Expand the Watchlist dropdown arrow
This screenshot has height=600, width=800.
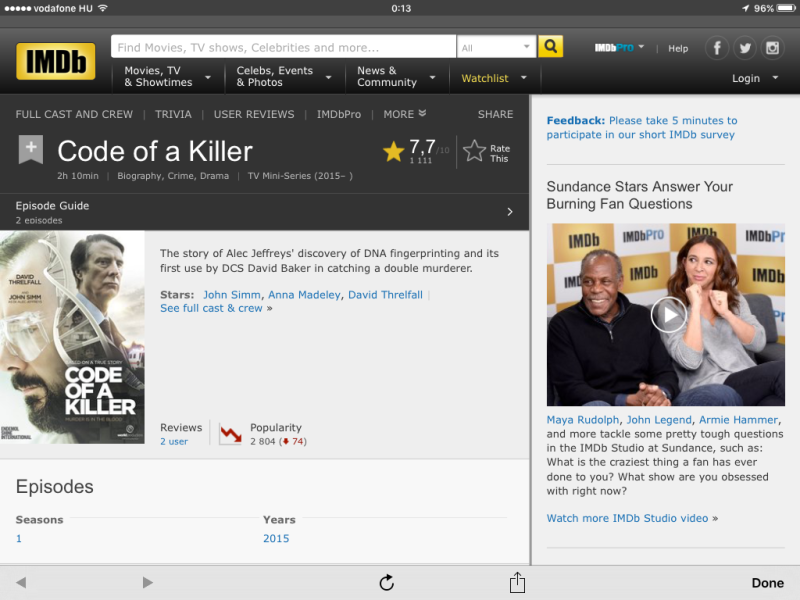[524, 78]
